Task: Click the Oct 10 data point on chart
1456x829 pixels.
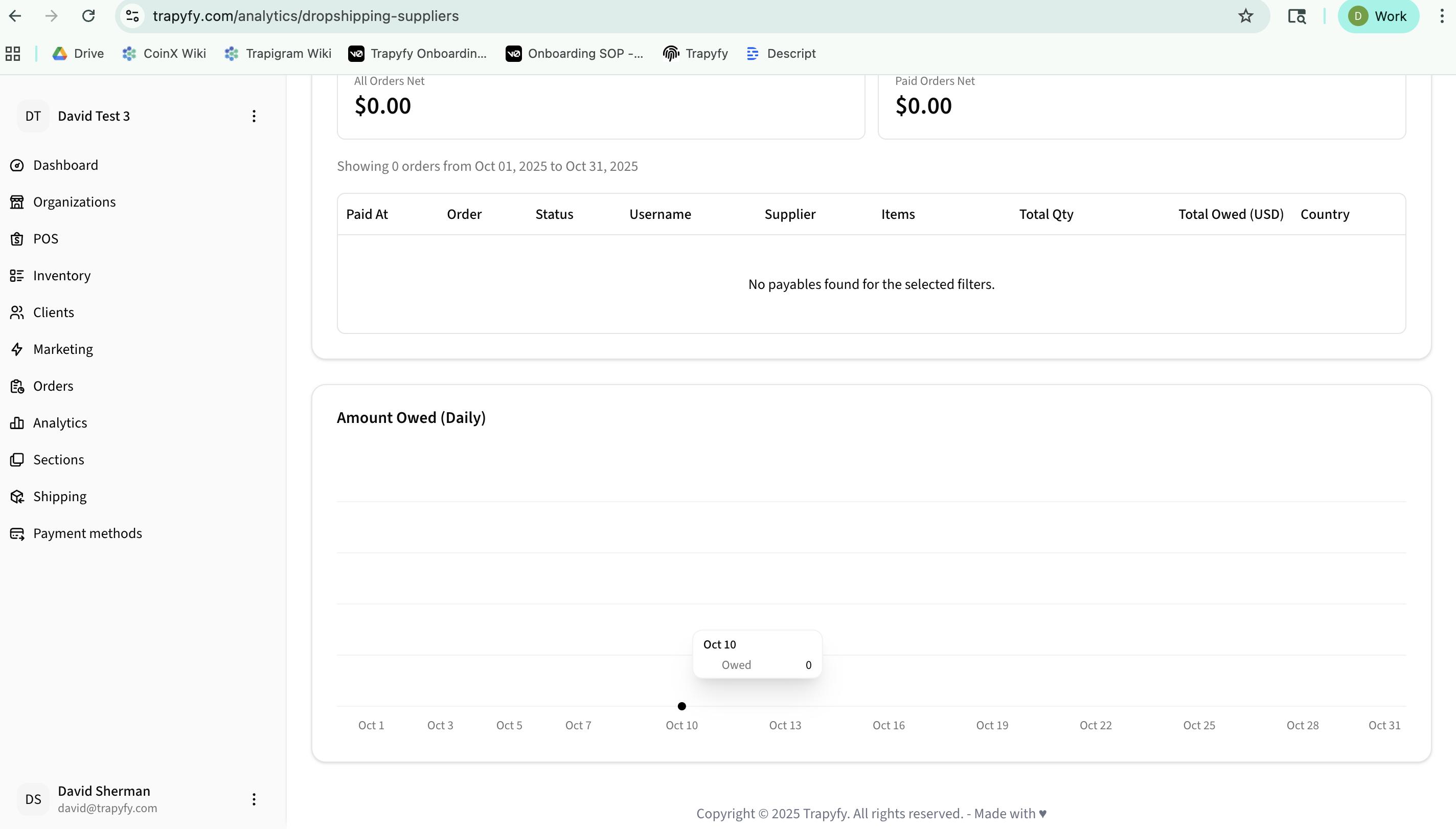Action: pos(682,707)
